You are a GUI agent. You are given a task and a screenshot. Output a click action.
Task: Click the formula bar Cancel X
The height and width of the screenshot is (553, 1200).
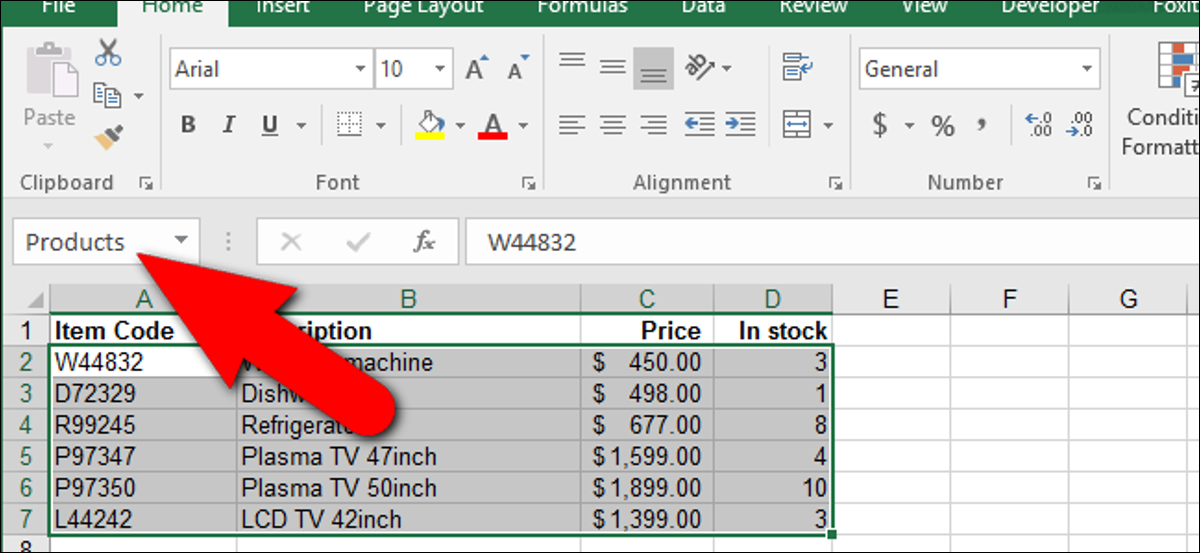291,242
